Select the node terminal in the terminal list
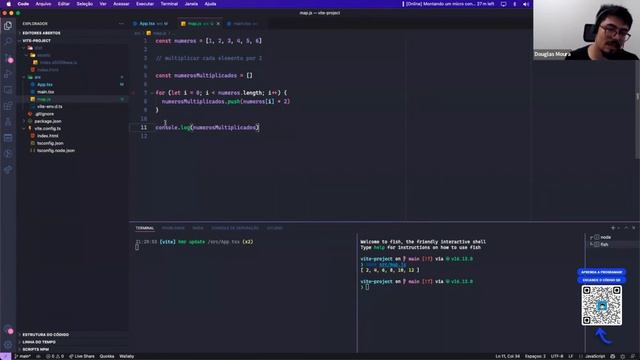Image resolution: width=640 pixels, height=360 pixels. click(606, 237)
